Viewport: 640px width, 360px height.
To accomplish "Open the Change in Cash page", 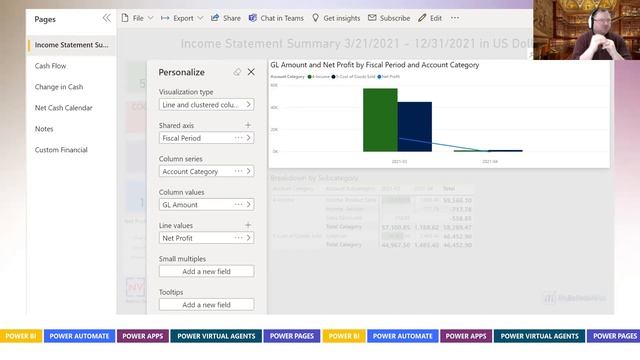I will 59,87.
